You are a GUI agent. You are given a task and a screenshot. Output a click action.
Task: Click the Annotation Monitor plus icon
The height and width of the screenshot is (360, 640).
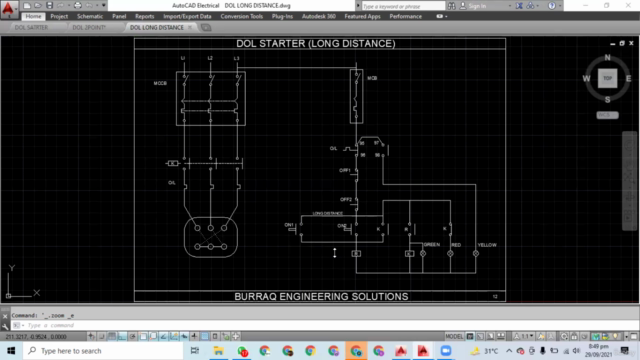(x=236, y=336)
